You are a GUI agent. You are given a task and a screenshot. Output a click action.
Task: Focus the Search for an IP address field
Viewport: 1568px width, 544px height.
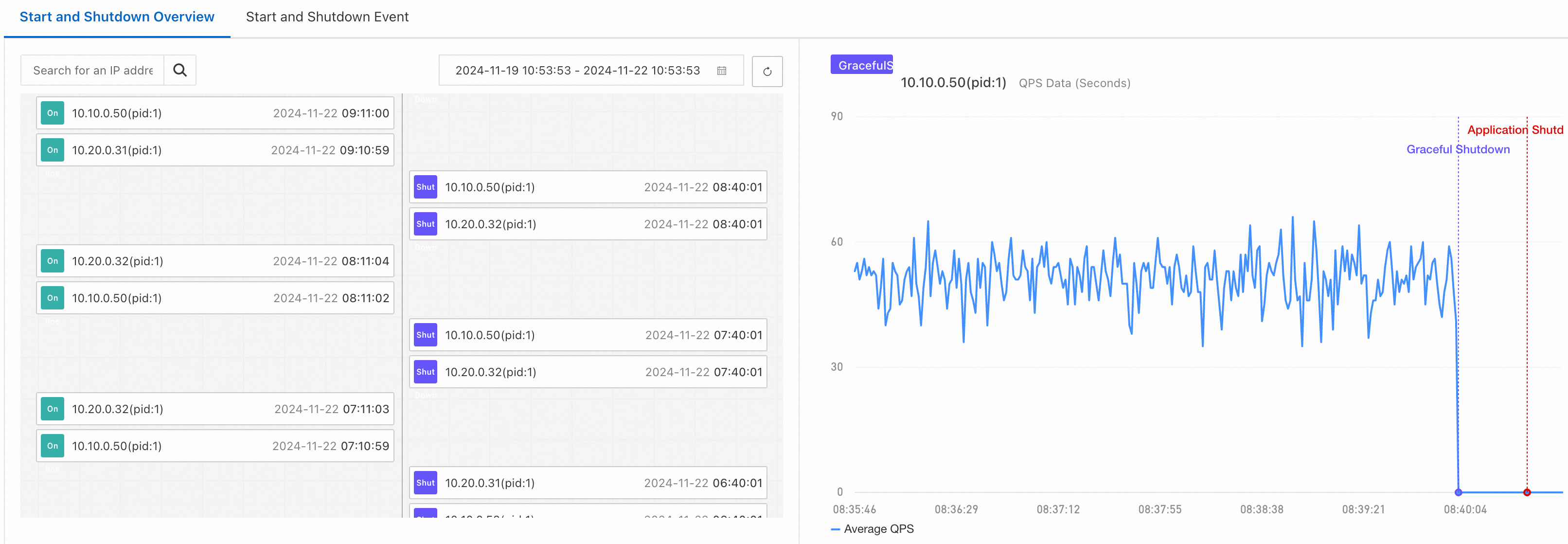(x=92, y=71)
